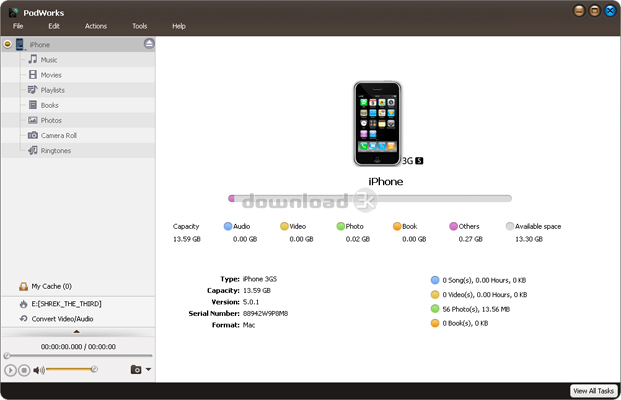Screen dimensions: 621x400
Task: Open My Cache
Action: pos(50,286)
